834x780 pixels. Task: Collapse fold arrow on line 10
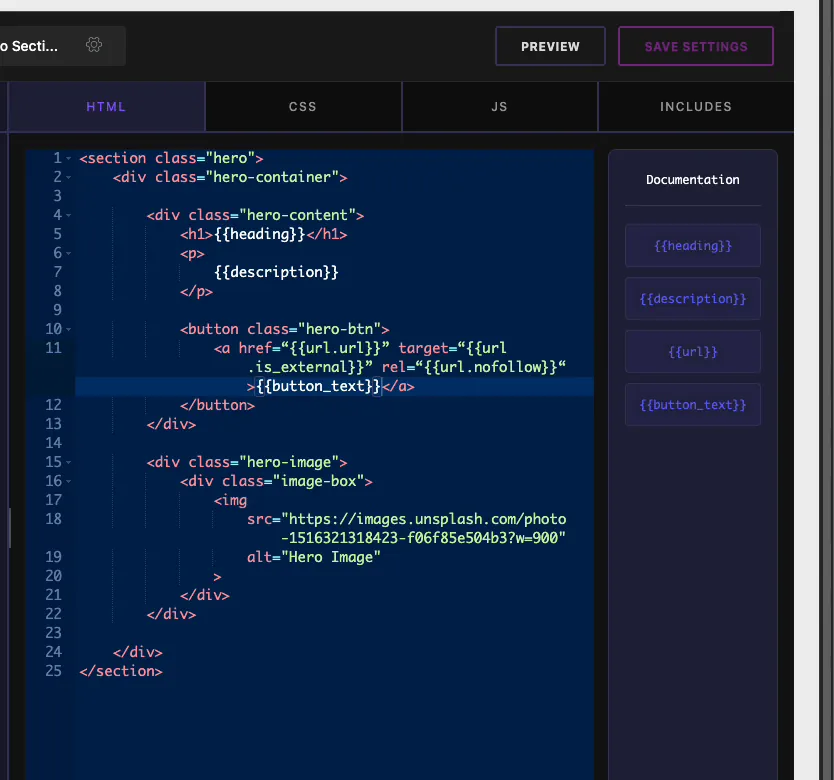click(x=69, y=329)
